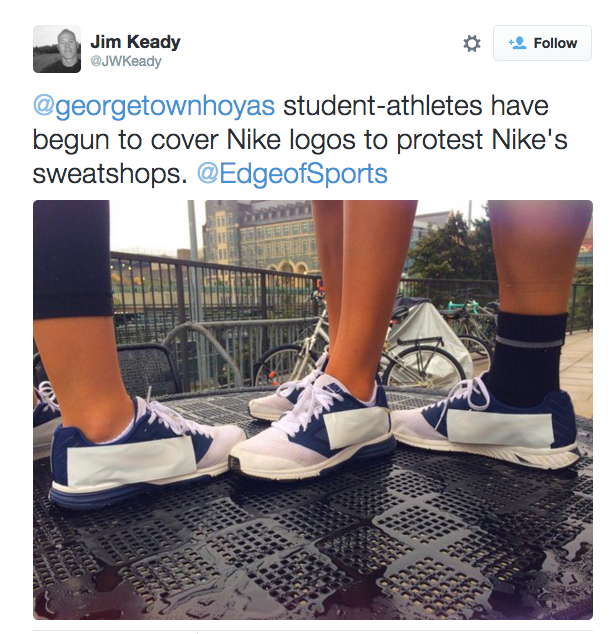Select the tweet text about Nike sweatshops
Screen dimensions: 611x634
click(300, 140)
